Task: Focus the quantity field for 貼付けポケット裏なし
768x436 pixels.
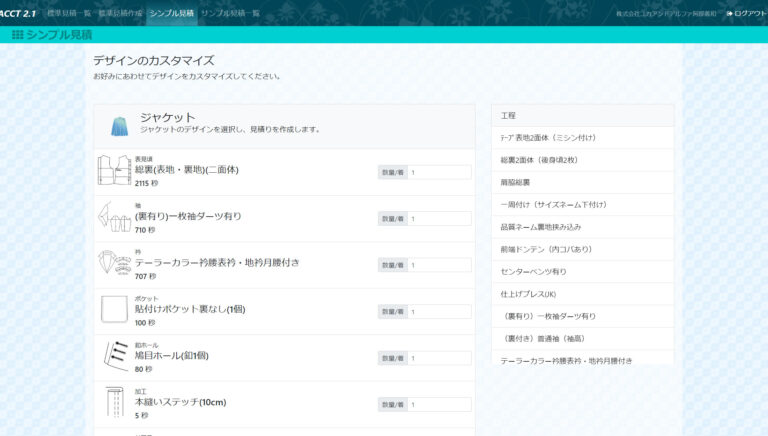Action: pos(439,312)
